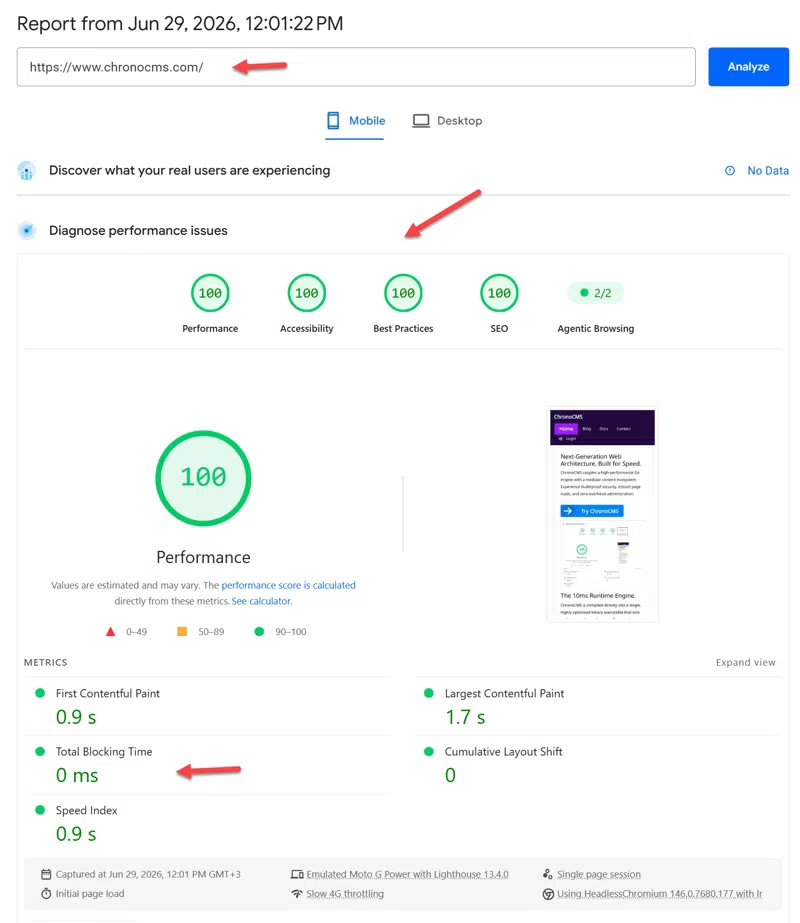Click the orange square 50–89 legend icon
This screenshot has height=923, width=800.
[x=182, y=632]
